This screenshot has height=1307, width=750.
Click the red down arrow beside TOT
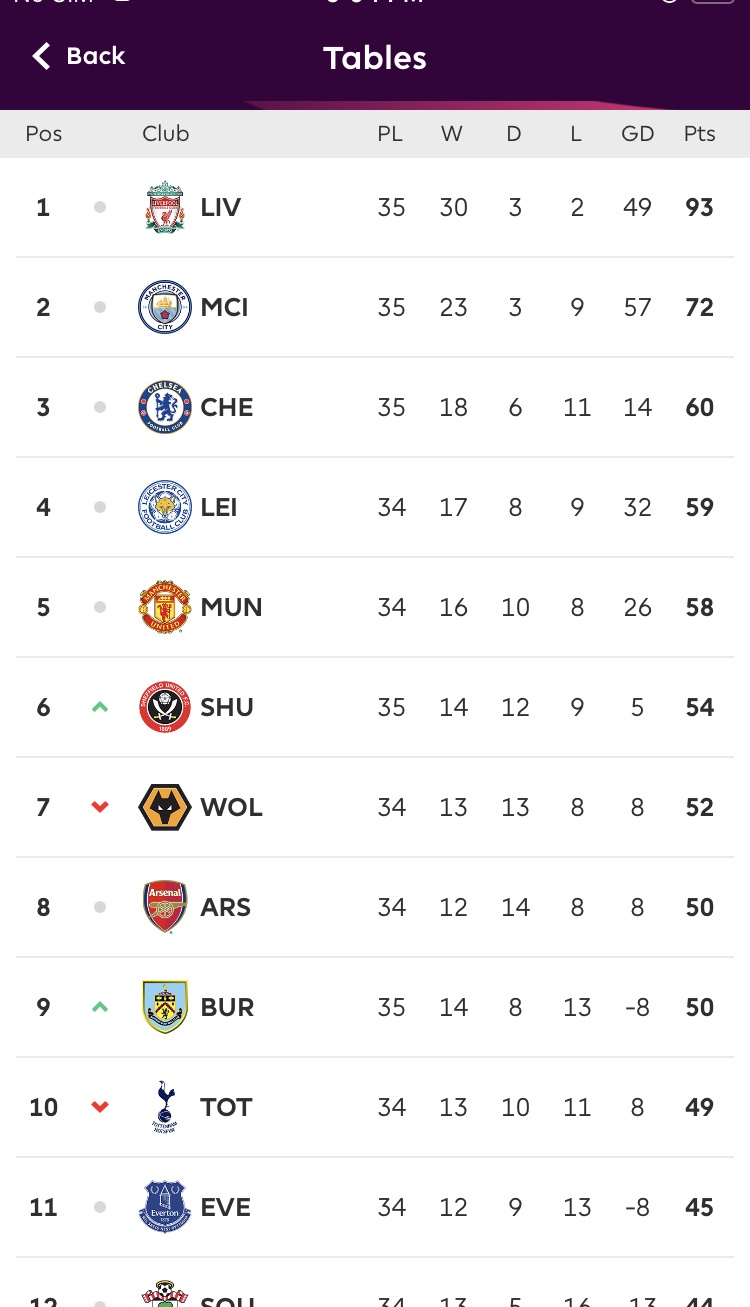[x=100, y=1107]
